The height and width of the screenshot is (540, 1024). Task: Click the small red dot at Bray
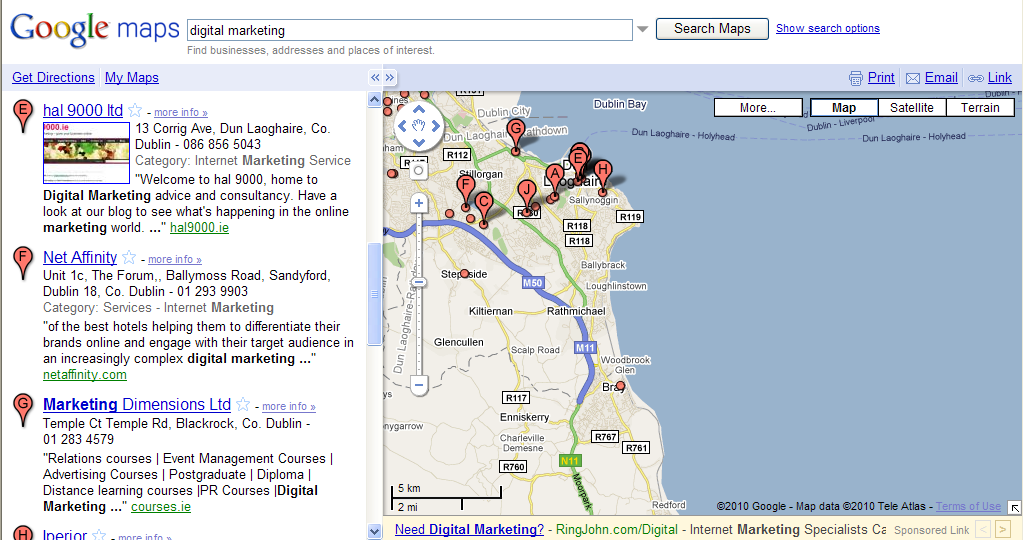click(620, 386)
